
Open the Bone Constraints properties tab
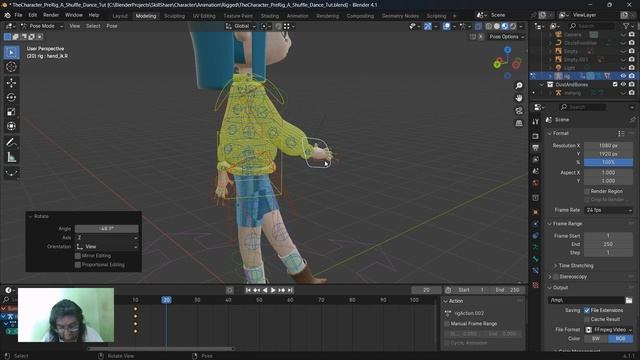point(536,271)
